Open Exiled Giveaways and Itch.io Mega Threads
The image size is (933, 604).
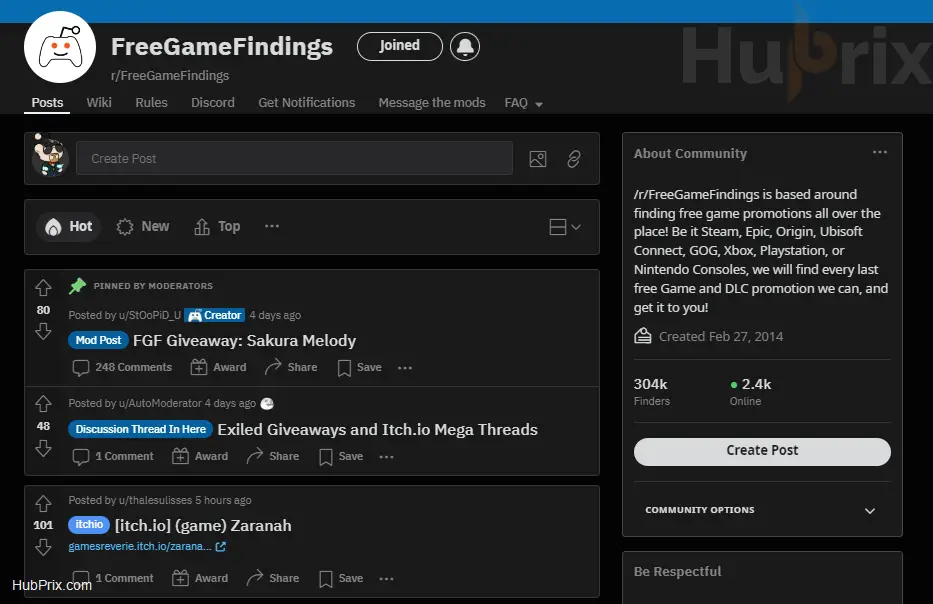pos(378,430)
